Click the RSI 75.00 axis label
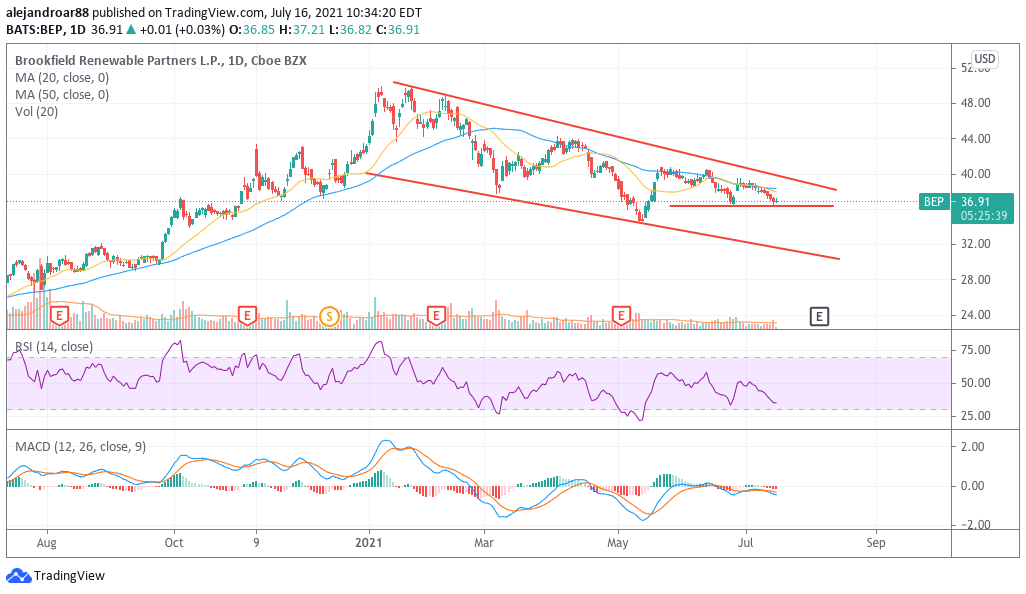 coord(976,350)
